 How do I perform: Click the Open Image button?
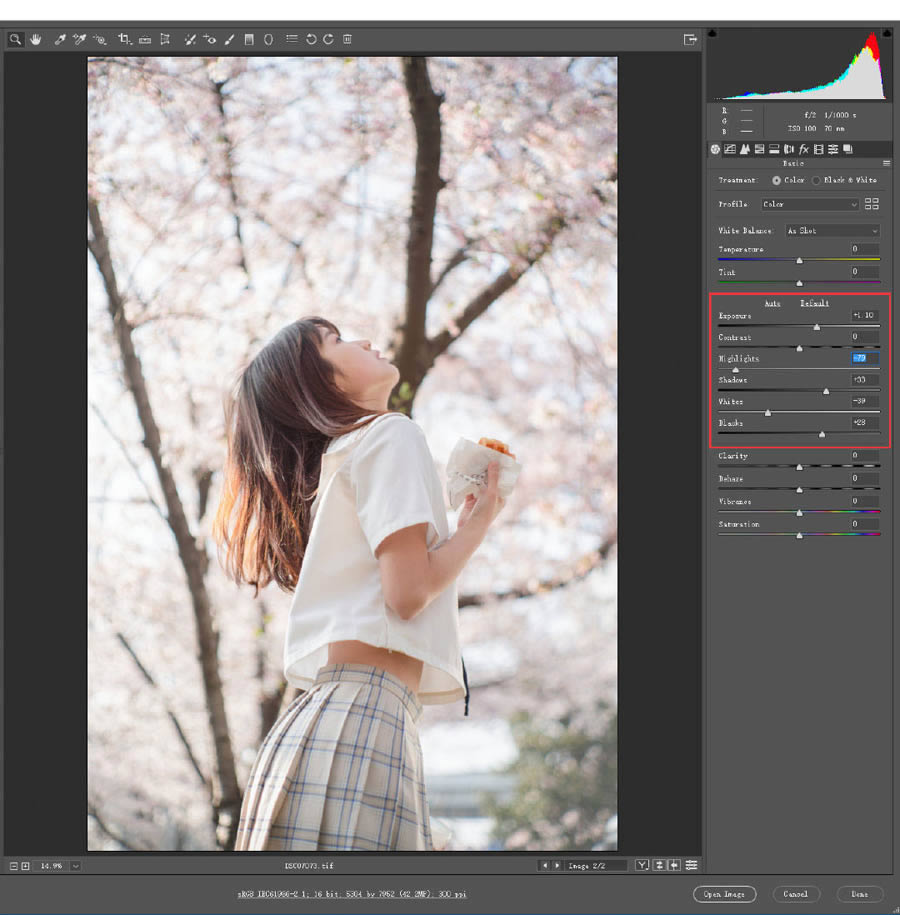coord(724,893)
